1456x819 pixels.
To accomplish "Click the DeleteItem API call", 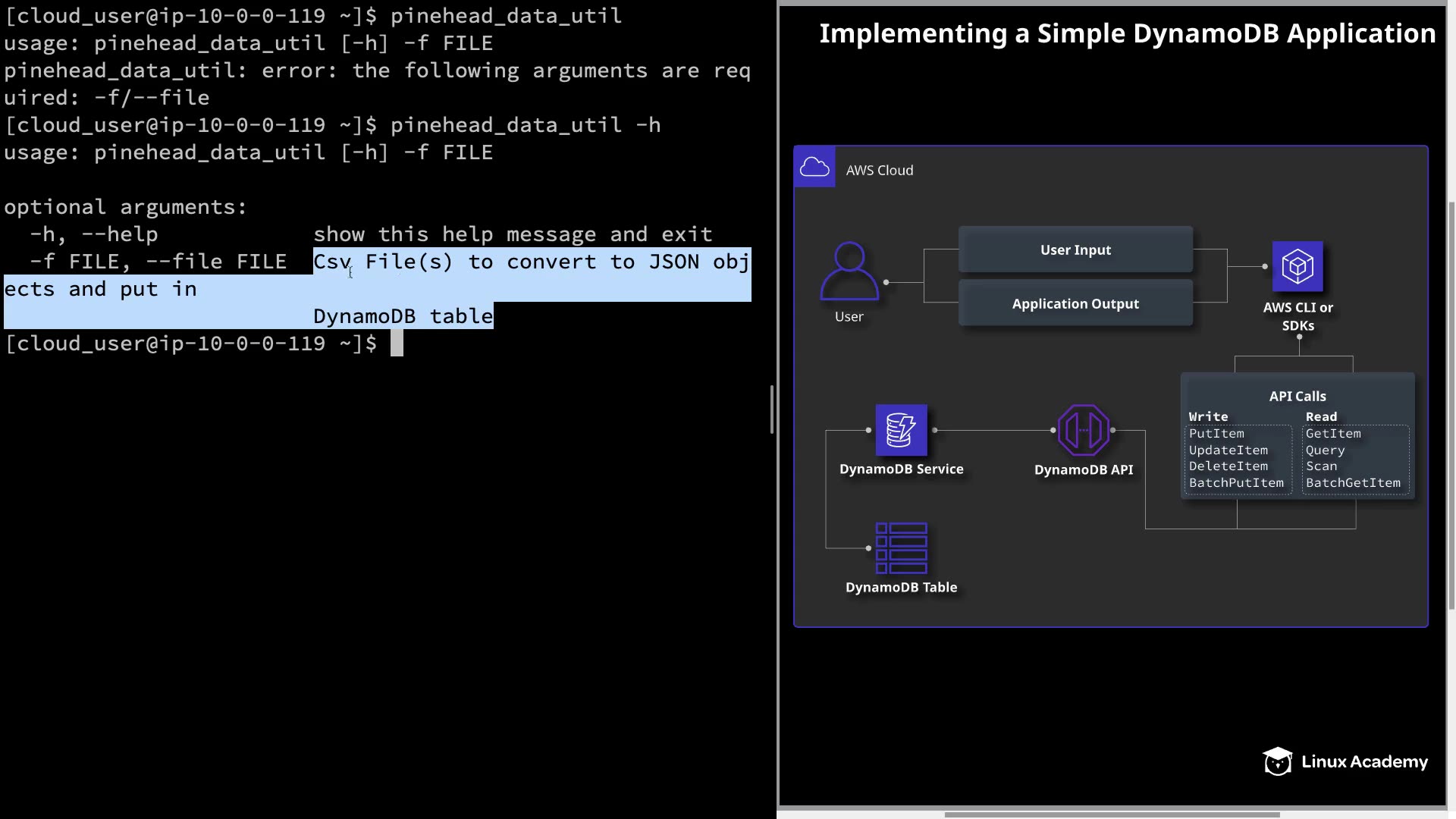I will point(1228,466).
